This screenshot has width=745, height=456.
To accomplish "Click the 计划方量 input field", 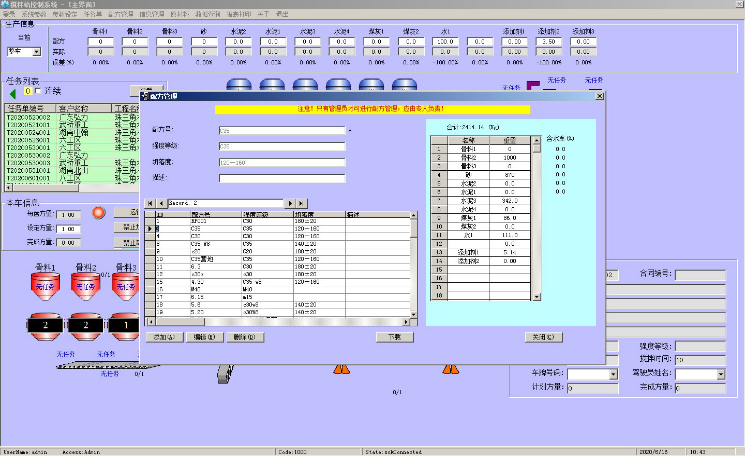I will 592,388.
